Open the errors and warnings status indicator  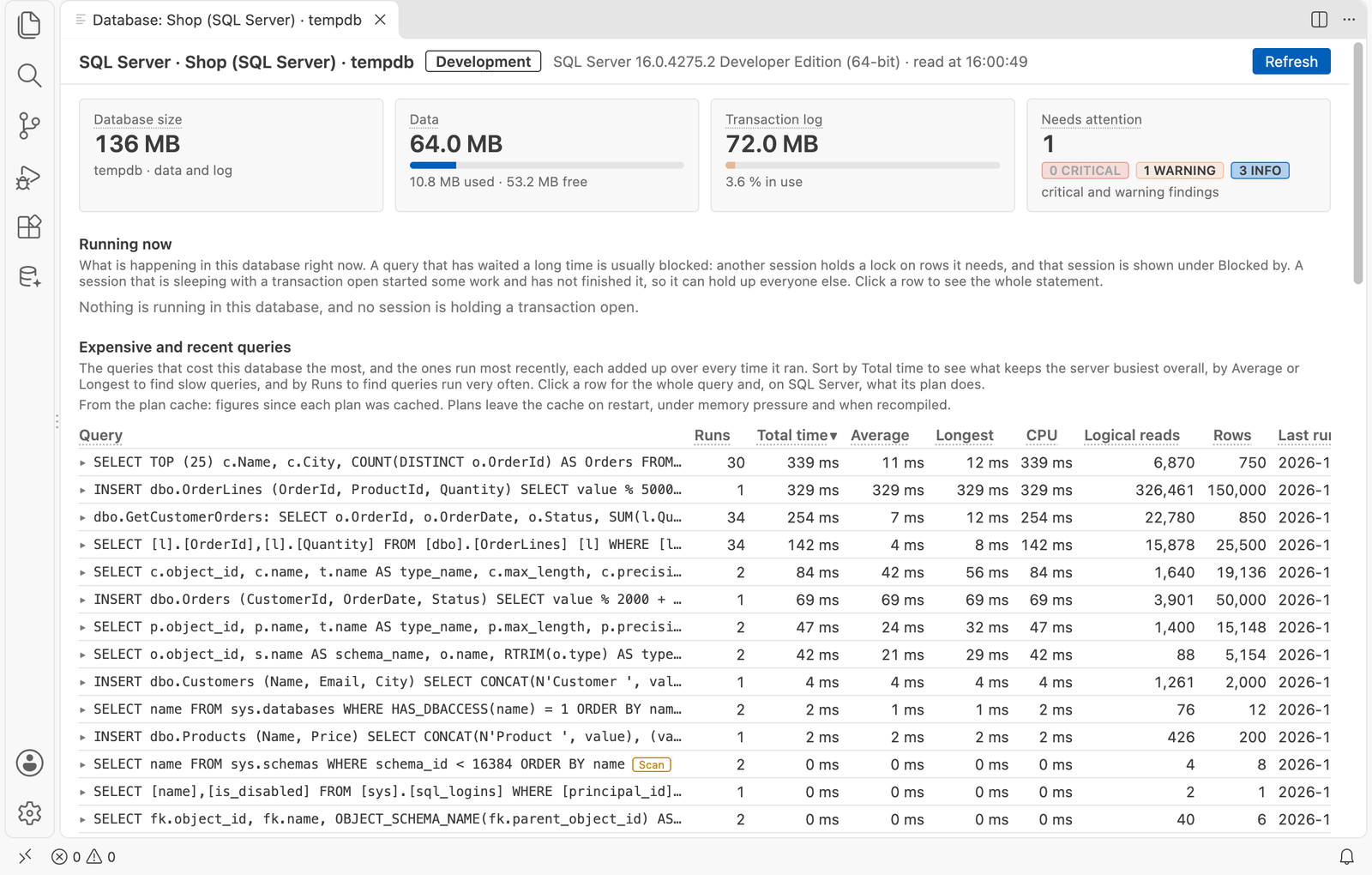click(83, 856)
